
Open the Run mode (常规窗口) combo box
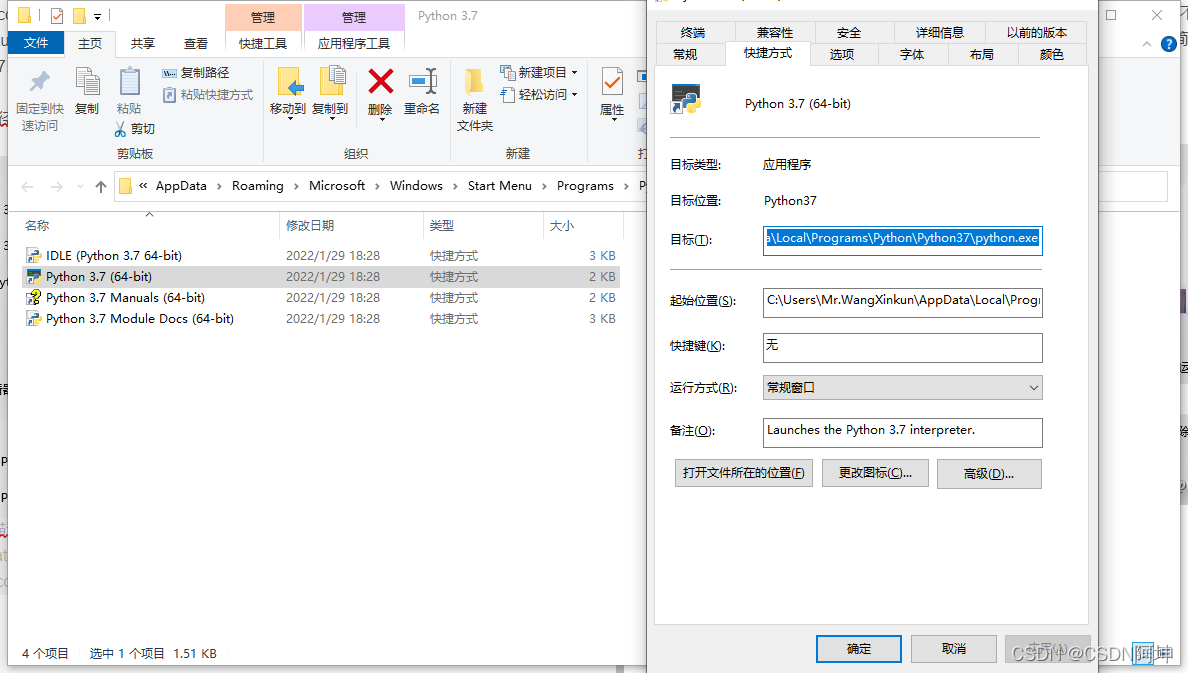(902, 388)
